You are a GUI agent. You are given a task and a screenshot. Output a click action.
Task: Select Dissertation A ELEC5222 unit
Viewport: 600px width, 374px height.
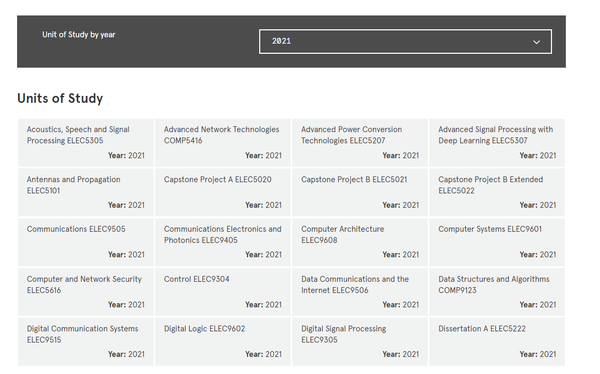[x=497, y=342]
